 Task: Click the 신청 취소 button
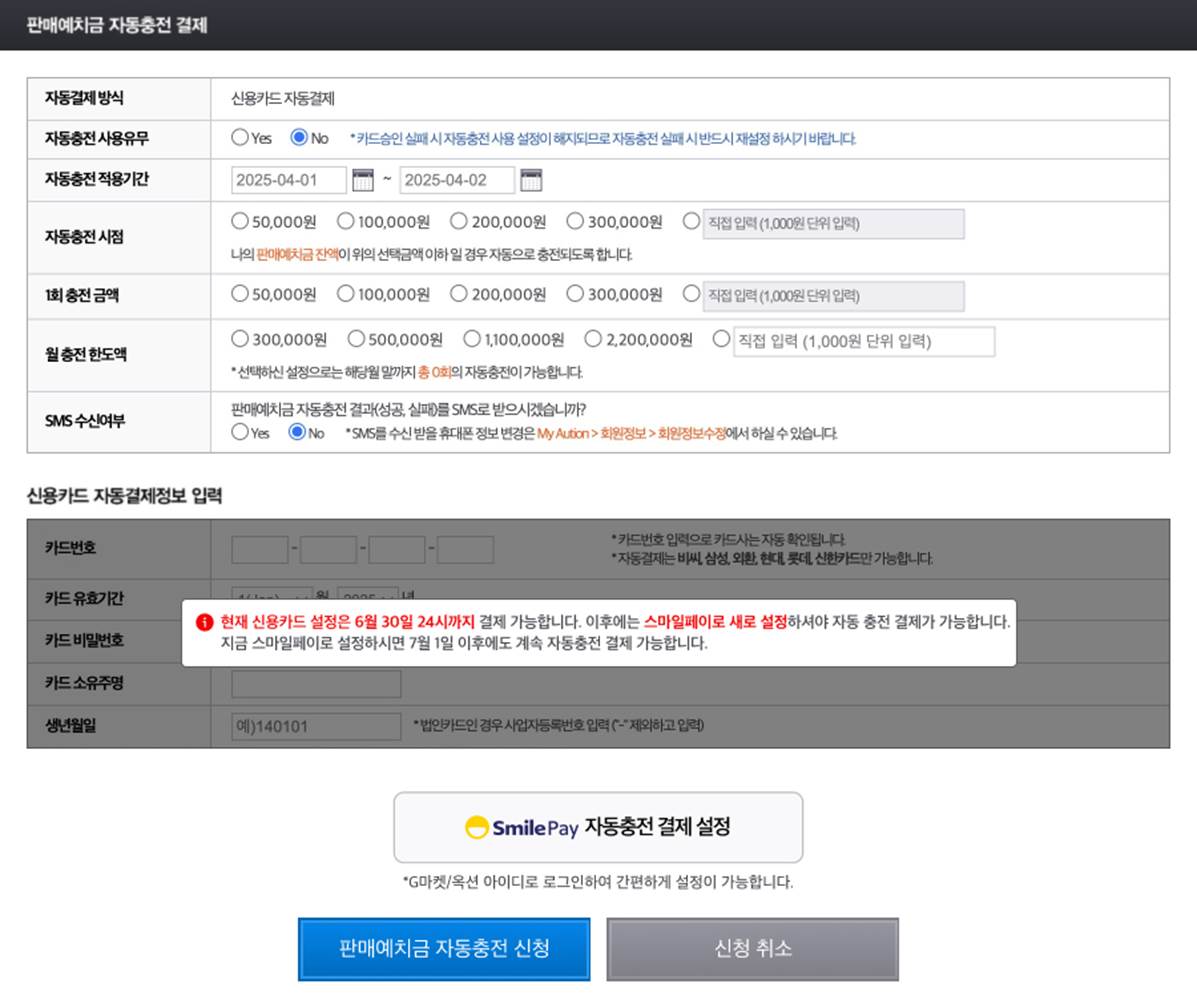point(752,949)
